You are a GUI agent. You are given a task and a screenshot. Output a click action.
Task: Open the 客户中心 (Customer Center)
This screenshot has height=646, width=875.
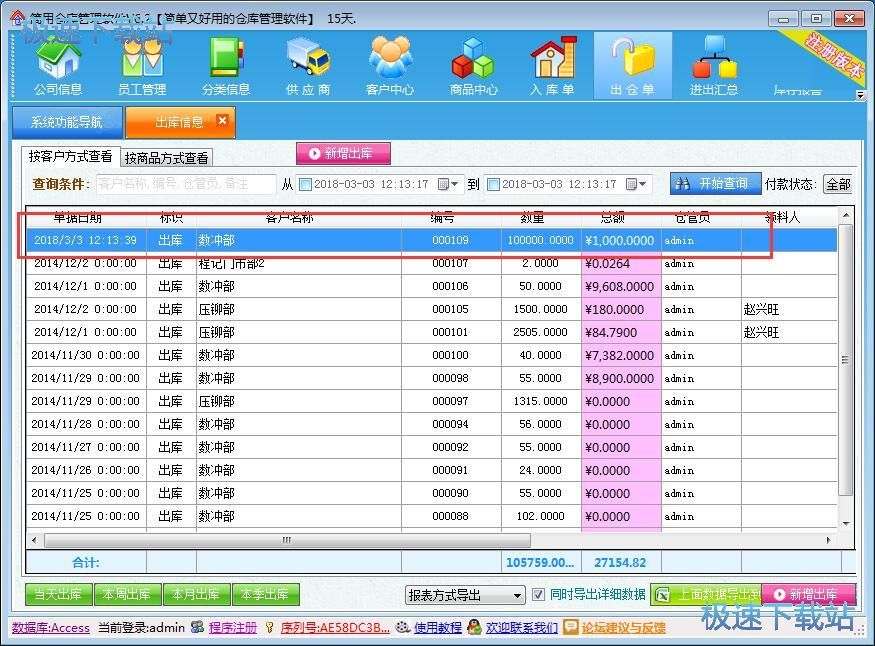tap(389, 63)
